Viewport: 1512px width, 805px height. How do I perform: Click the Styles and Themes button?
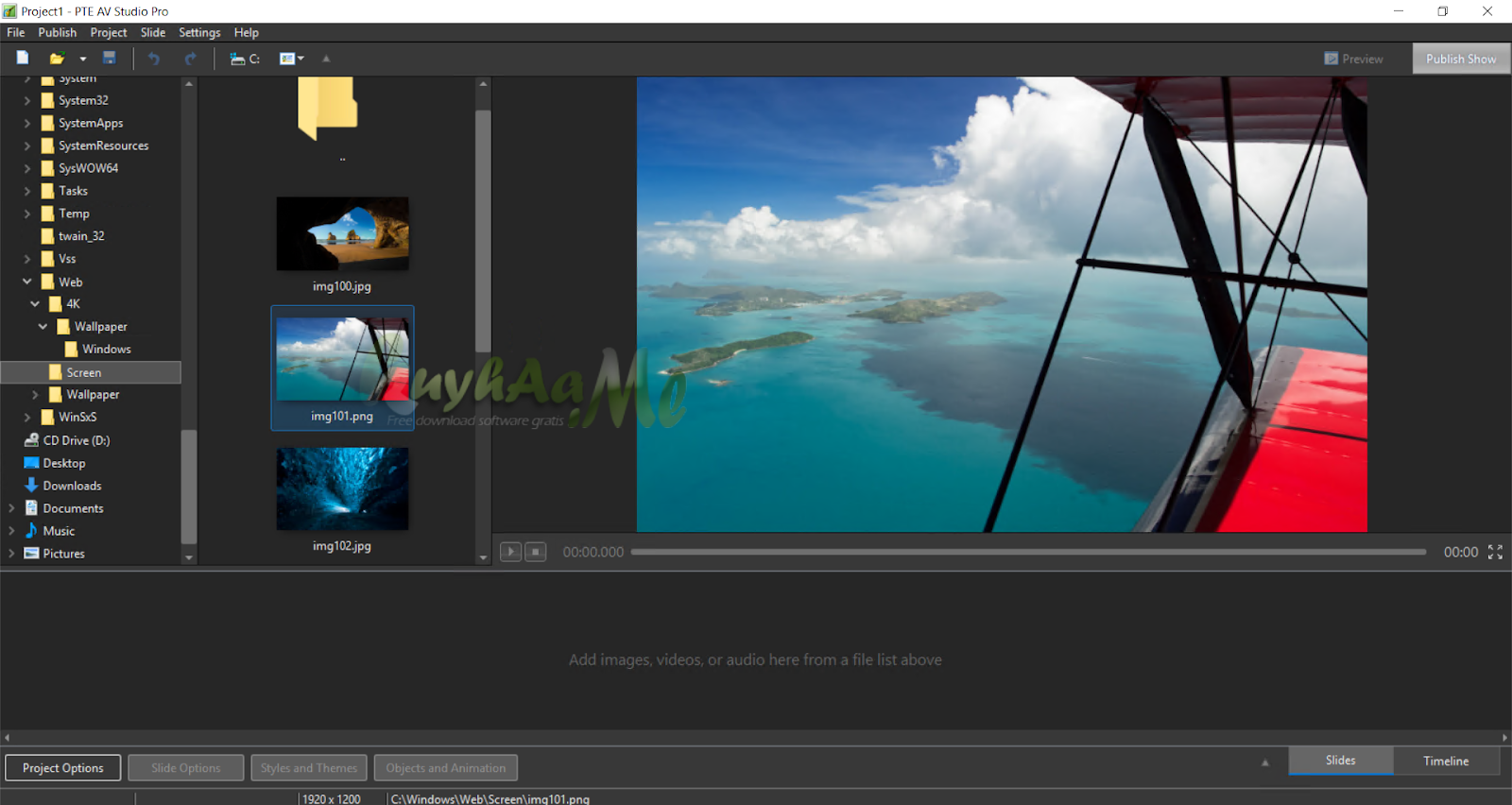(x=309, y=768)
